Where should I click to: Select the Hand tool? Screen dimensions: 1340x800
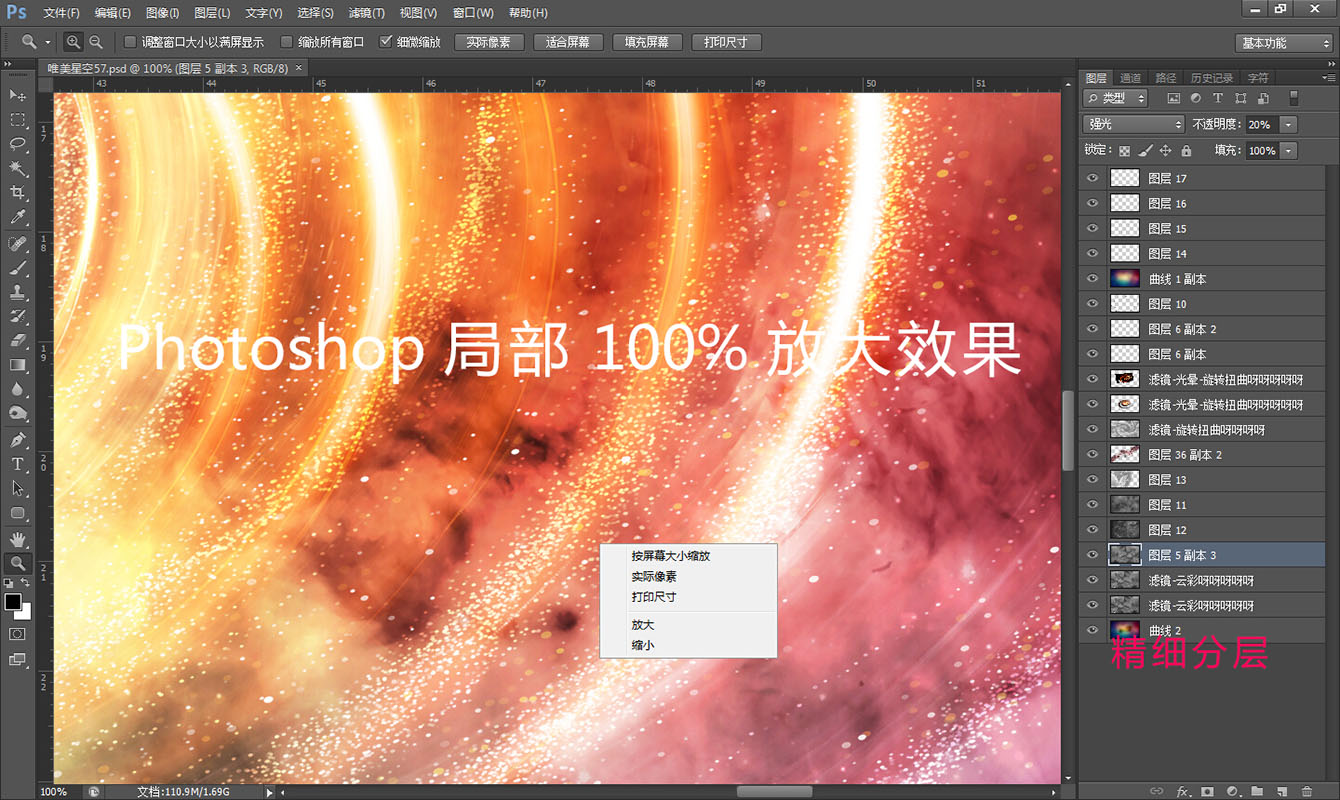pos(18,540)
